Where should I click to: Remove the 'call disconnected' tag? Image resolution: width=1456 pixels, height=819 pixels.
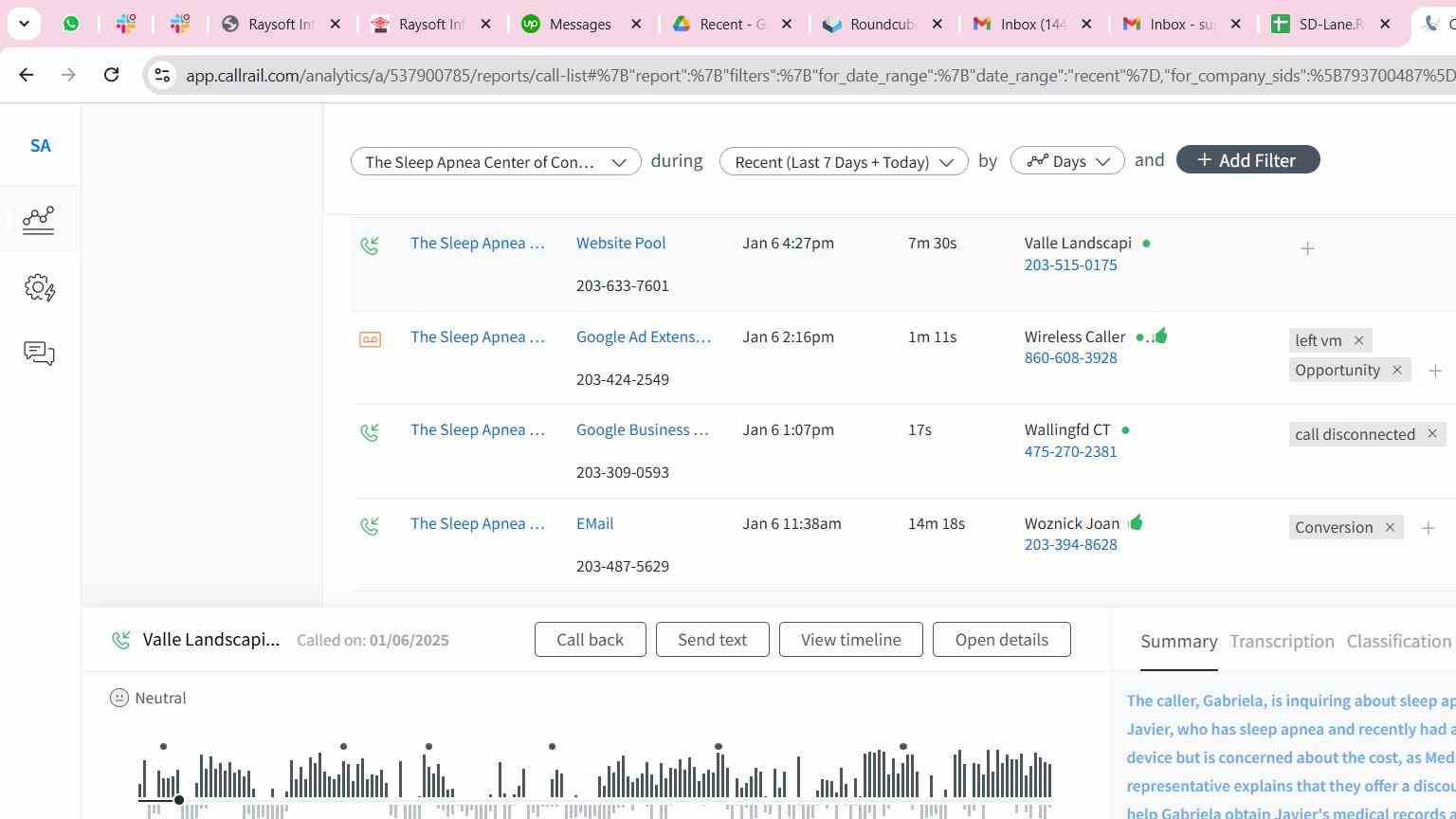click(1432, 434)
